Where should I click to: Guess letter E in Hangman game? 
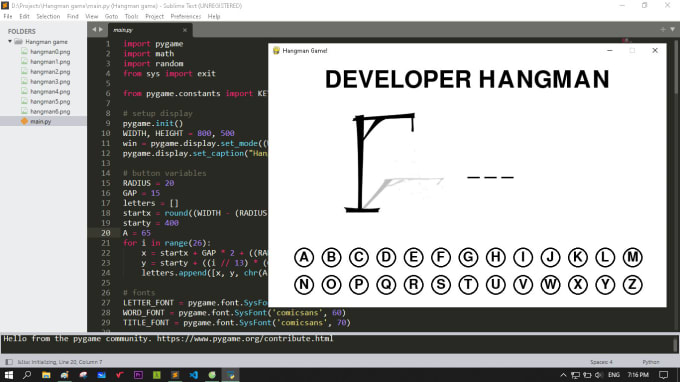(413, 258)
